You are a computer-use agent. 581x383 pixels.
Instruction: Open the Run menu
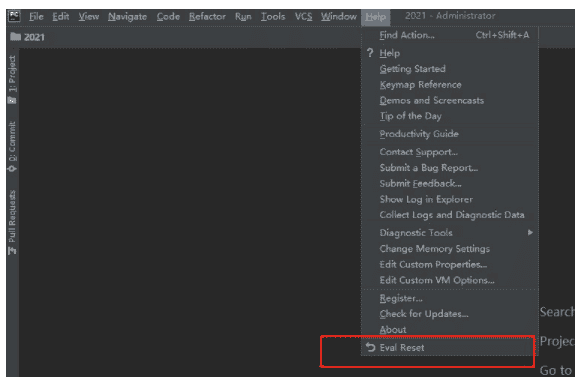pyautogui.click(x=243, y=17)
